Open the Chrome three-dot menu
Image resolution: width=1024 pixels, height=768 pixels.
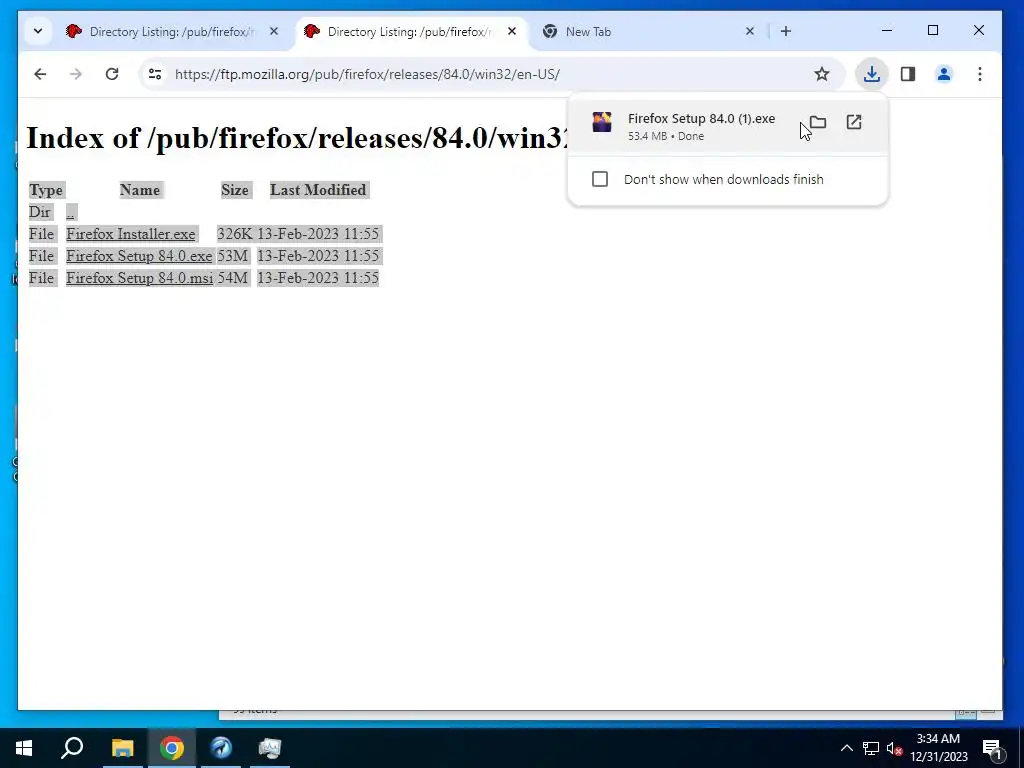980,74
